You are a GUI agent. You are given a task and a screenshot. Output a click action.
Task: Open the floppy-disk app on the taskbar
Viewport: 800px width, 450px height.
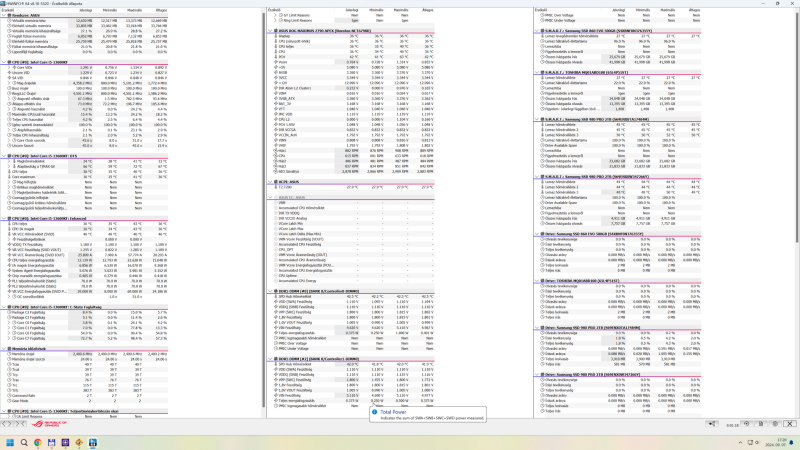click(52, 442)
